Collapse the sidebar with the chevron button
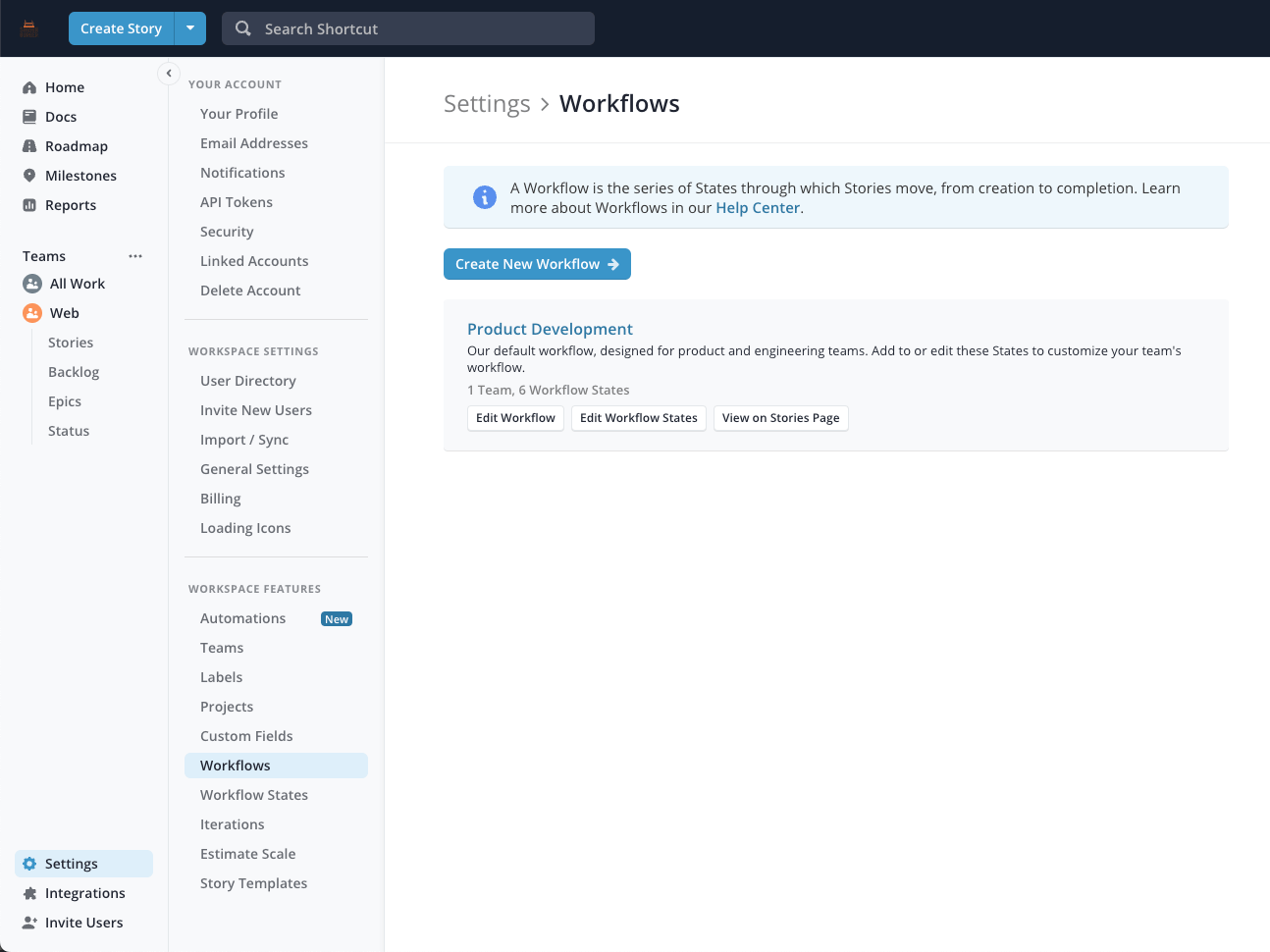Screen dimensions: 1270x952 169,73
